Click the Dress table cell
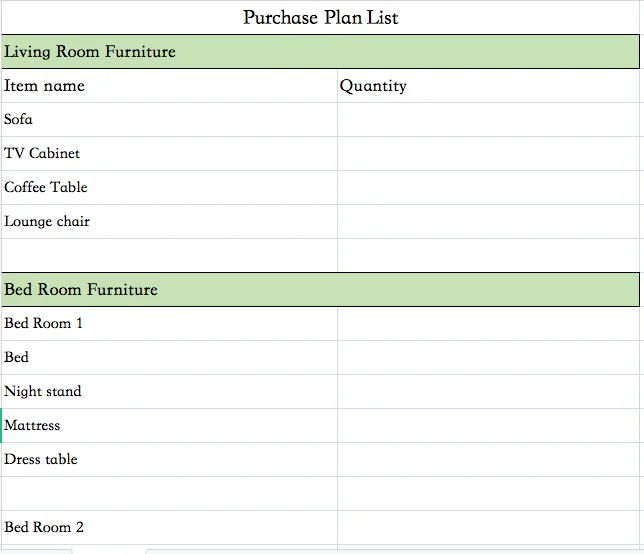The width and height of the screenshot is (644, 554). (168, 460)
